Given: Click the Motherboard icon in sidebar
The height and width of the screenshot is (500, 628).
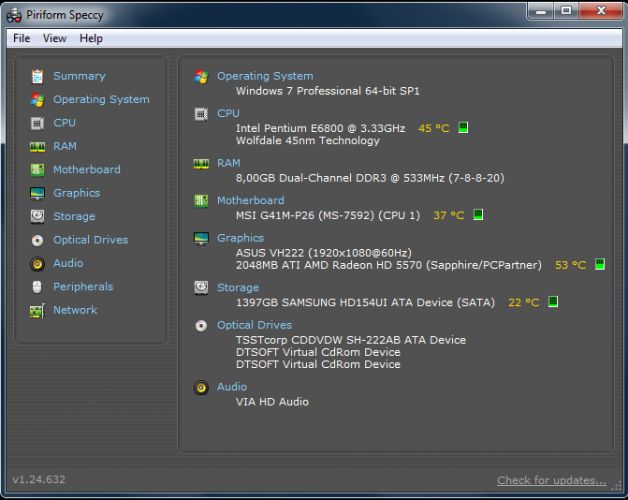Looking at the screenshot, I should pos(38,170).
